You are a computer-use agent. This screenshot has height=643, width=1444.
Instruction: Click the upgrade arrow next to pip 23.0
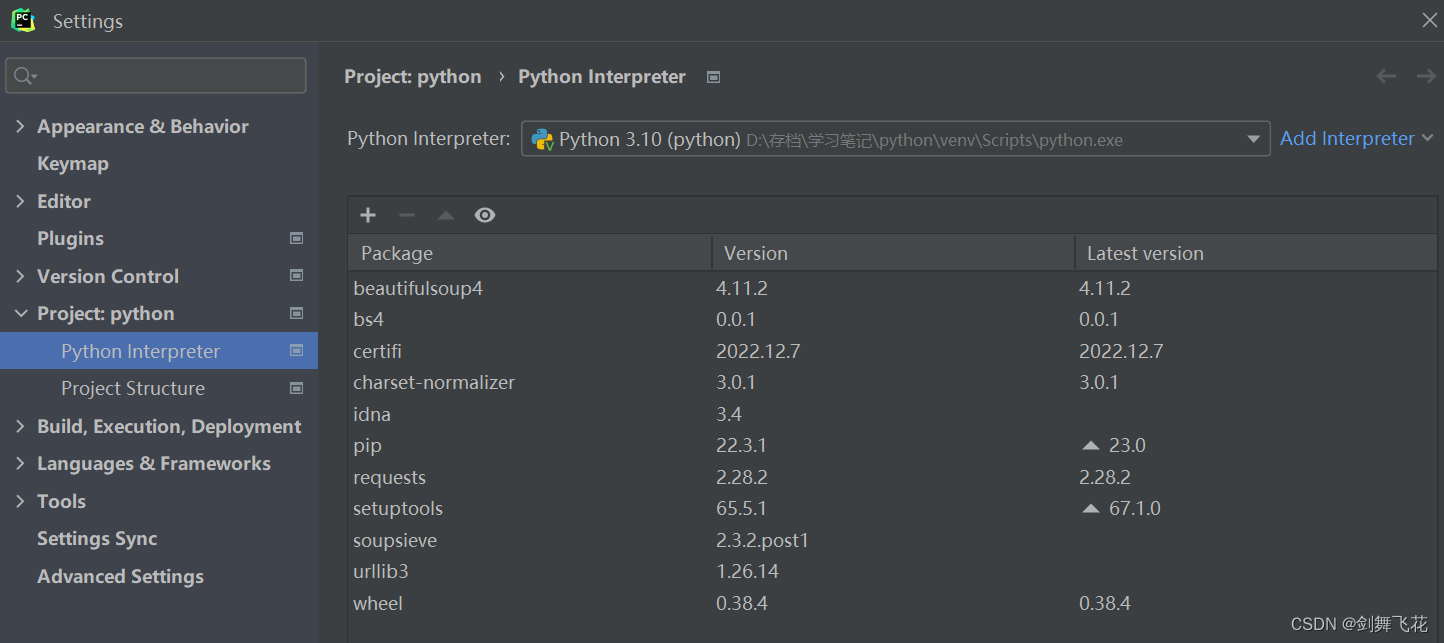[1089, 445]
